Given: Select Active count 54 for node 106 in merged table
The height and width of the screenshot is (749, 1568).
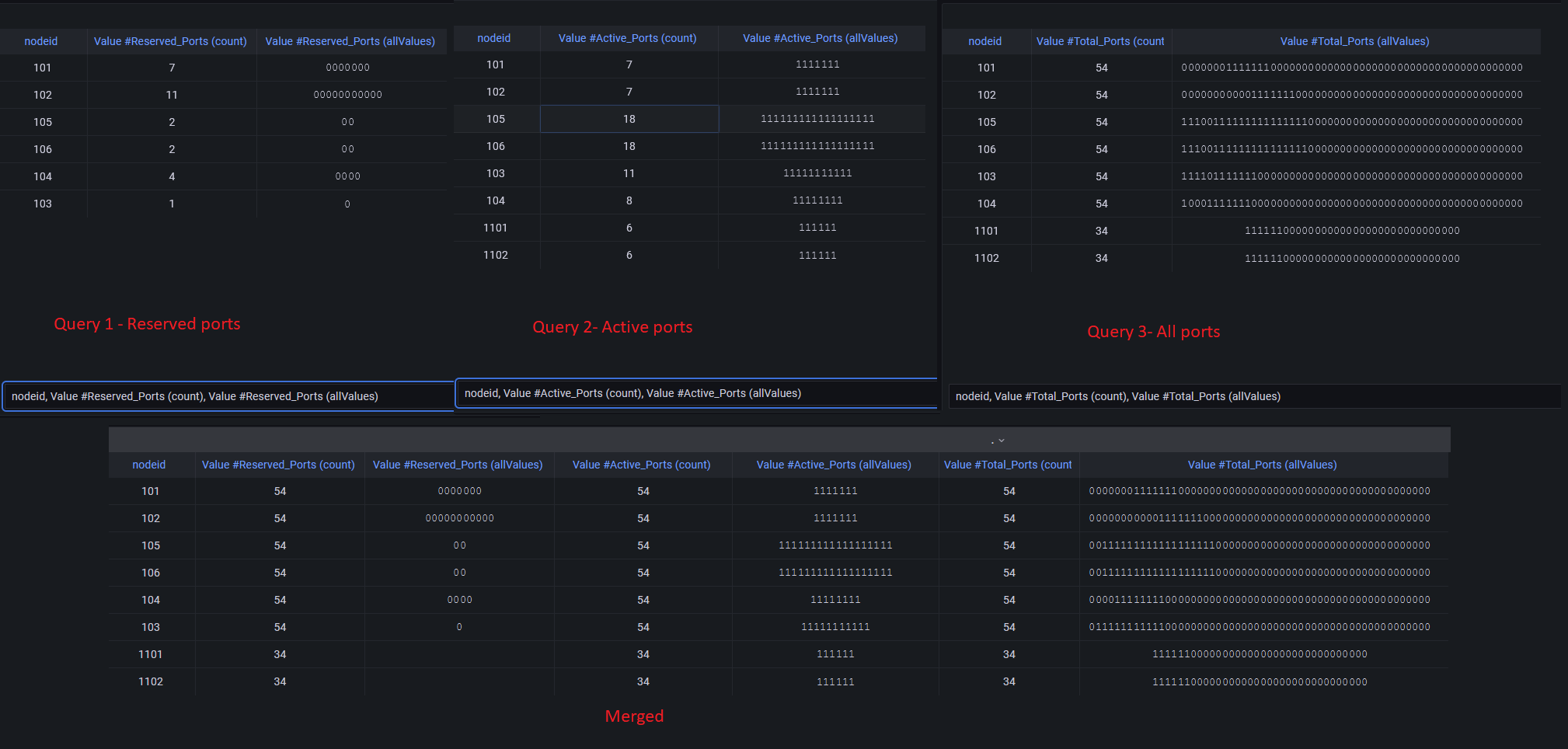Looking at the screenshot, I should [x=643, y=573].
